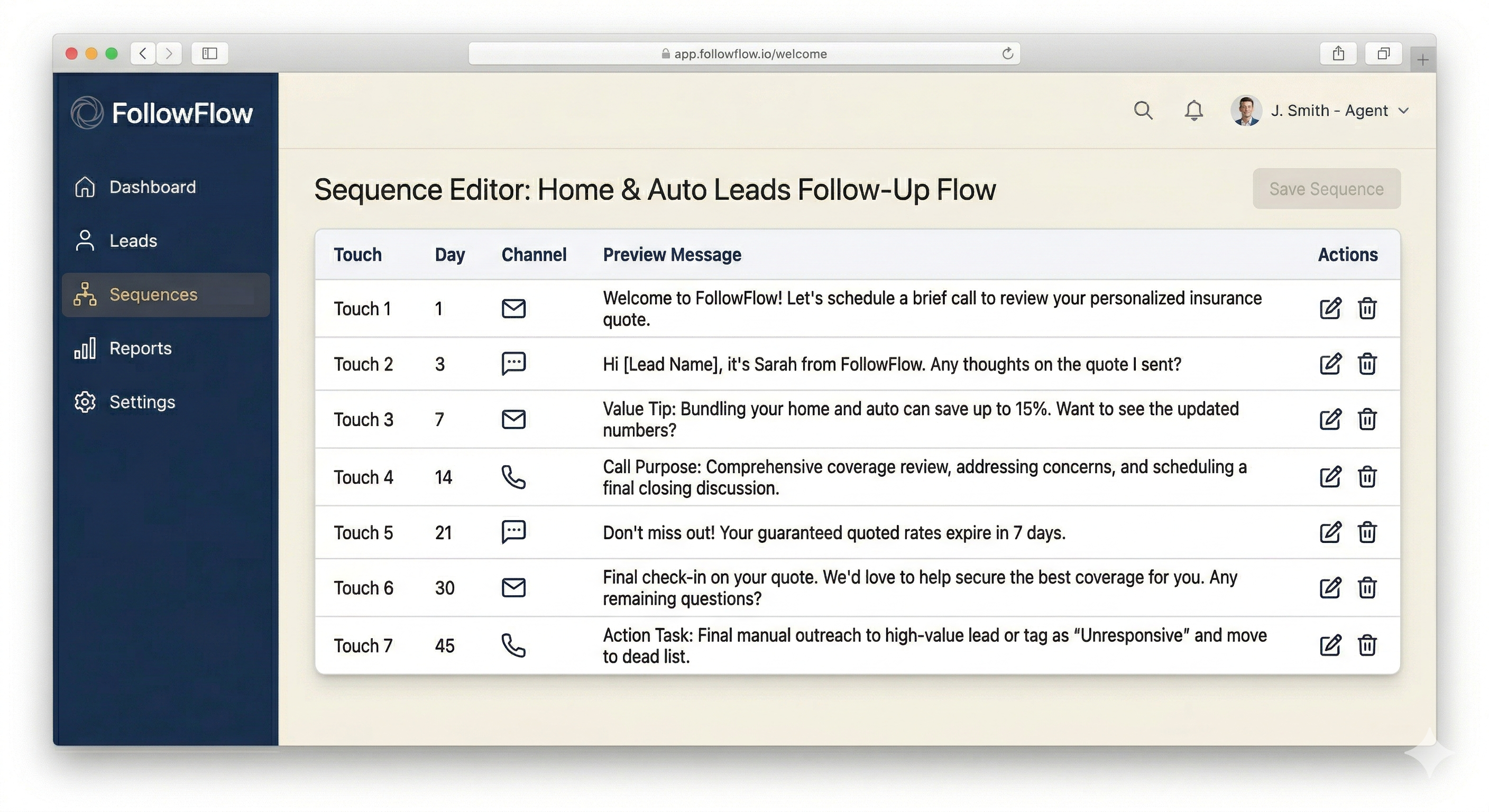Click the 'Don't miss out!' preview message

tap(834, 532)
